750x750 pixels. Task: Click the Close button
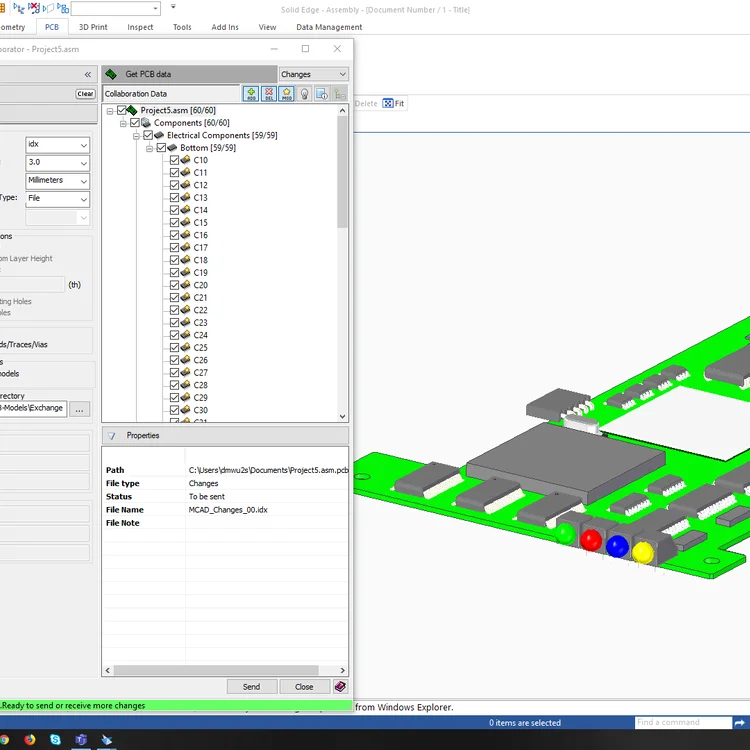(x=304, y=686)
